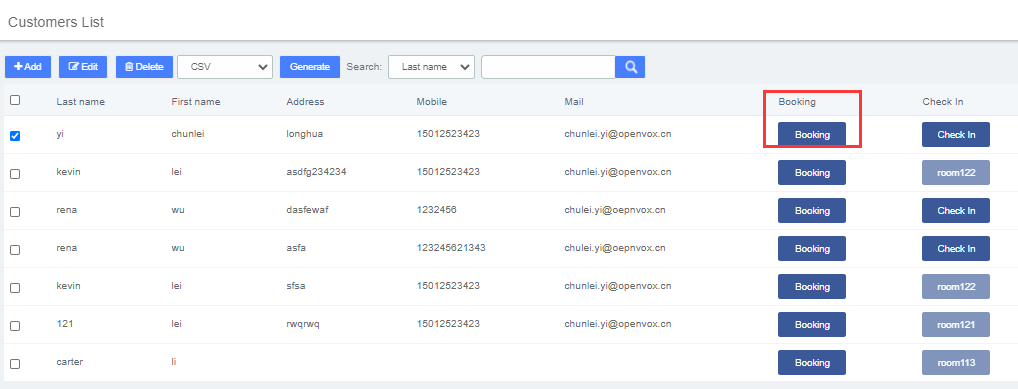This screenshot has height=389, width=1018.
Task: Click the First name column header
Action: 196,102
